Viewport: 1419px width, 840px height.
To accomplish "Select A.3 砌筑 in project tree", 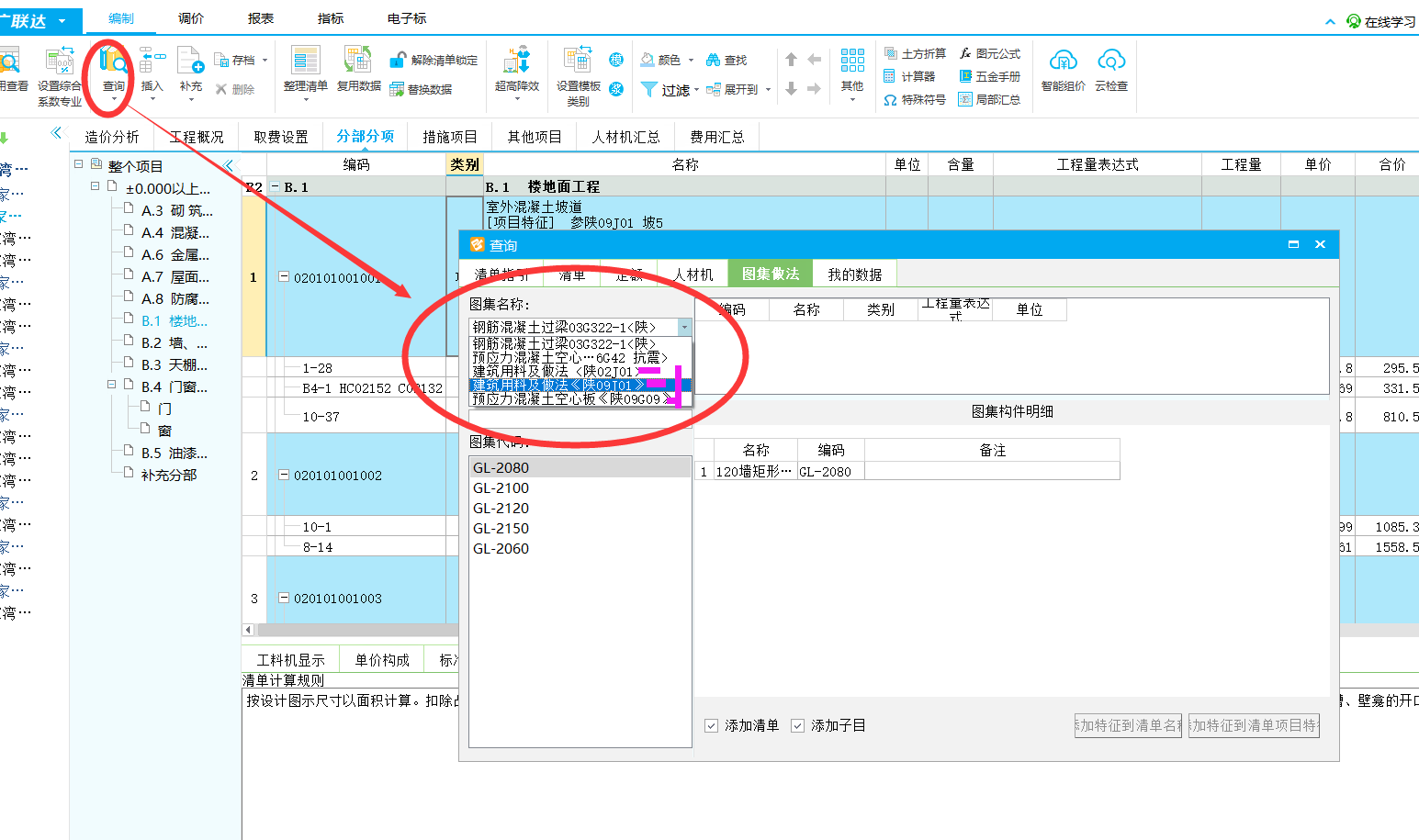I will pyautogui.click(x=175, y=210).
